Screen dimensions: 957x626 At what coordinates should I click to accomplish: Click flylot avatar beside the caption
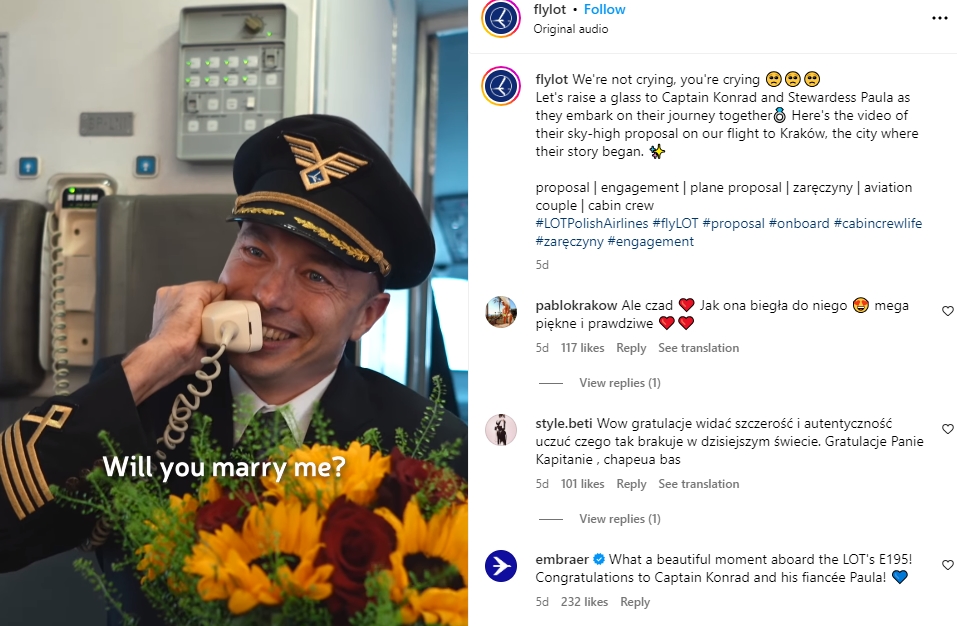(x=500, y=86)
